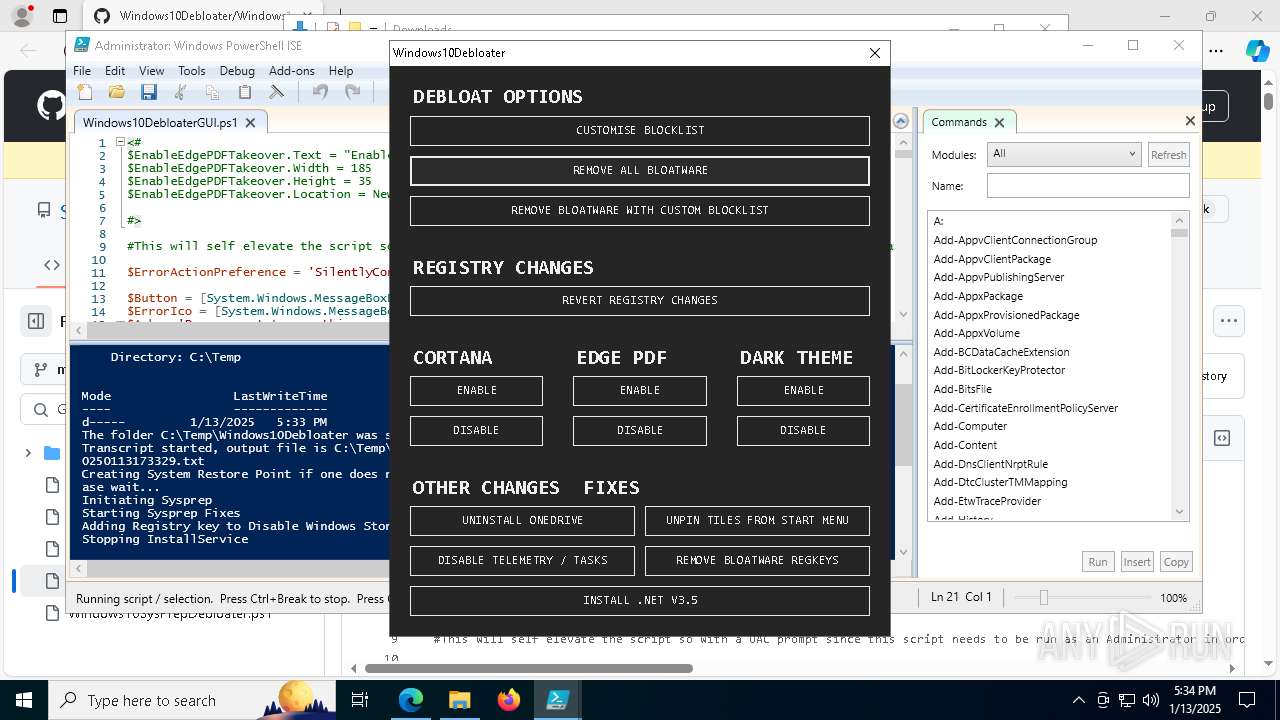The height and width of the screenshot is (720, 1280).
Task: Open the Modules dropdown set to All
Action: coord(1064,154)
